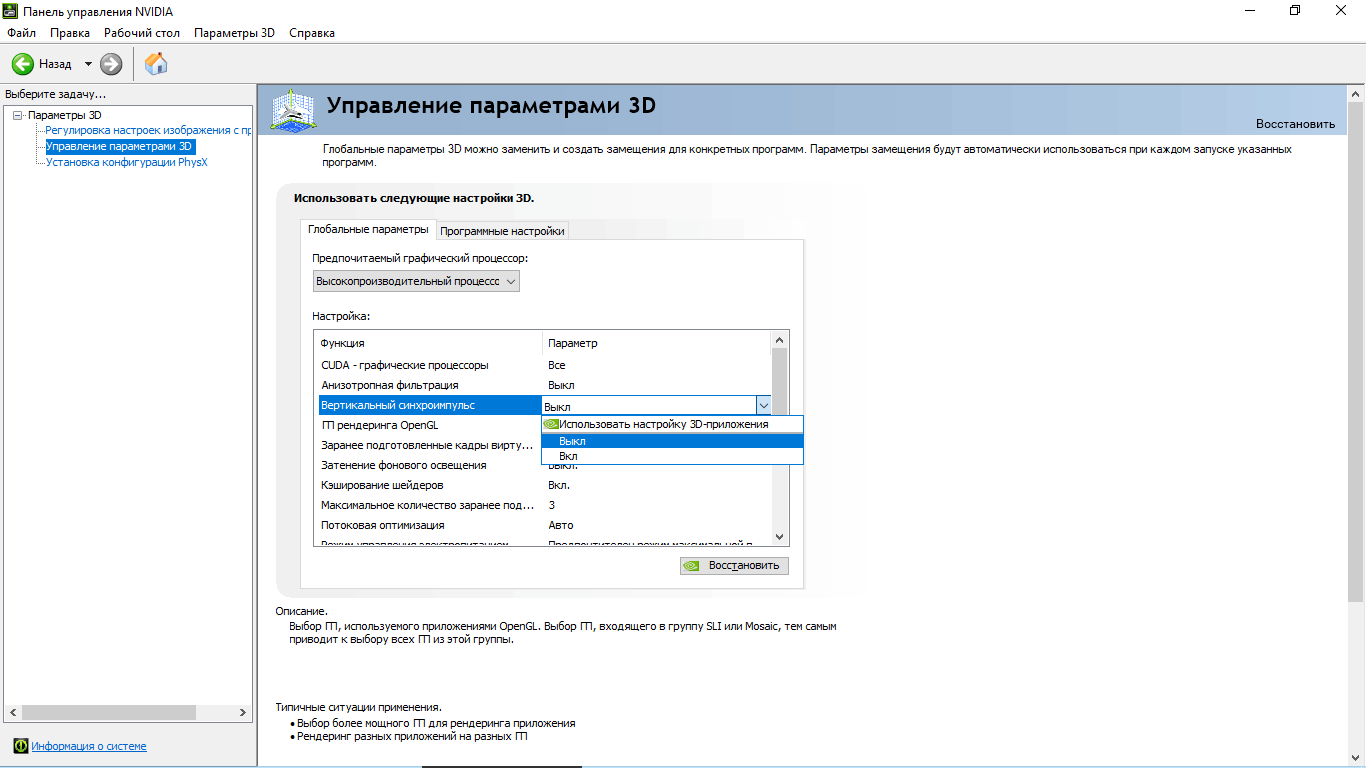Select ГП рендеринга OpenGL row
The image size is (1366, 768).
[x=430, y=425]
